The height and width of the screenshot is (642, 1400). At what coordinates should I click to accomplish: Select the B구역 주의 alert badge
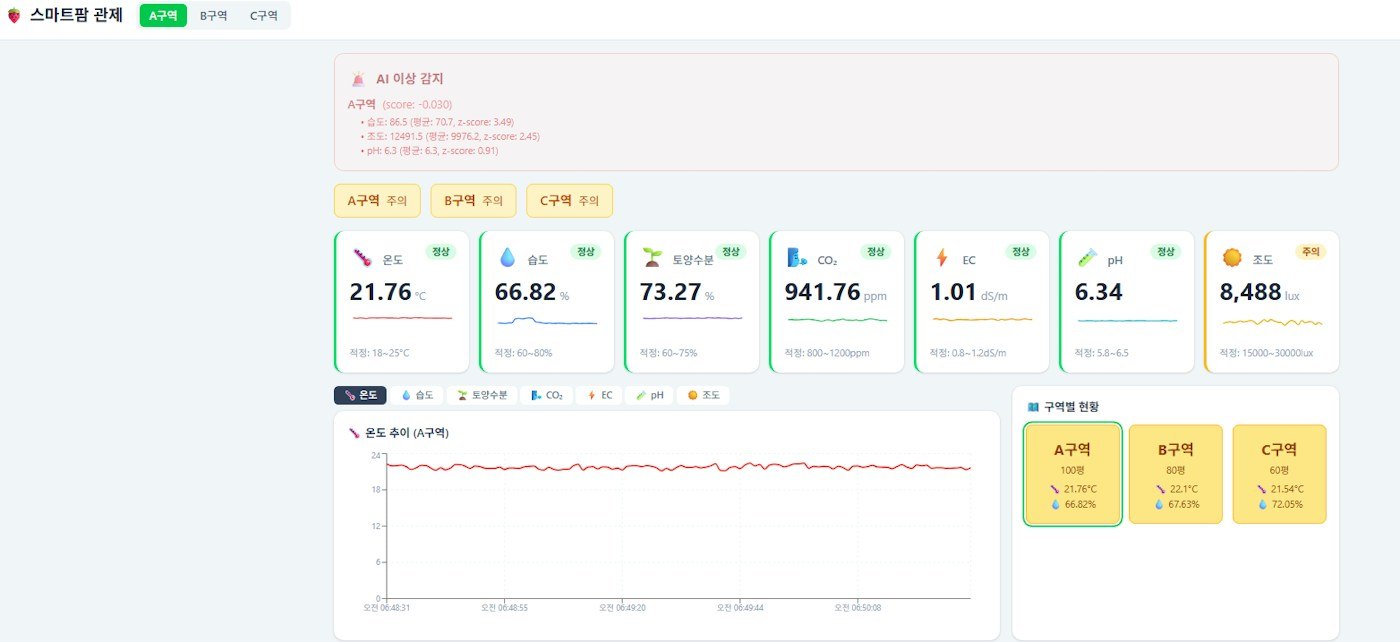473,200
